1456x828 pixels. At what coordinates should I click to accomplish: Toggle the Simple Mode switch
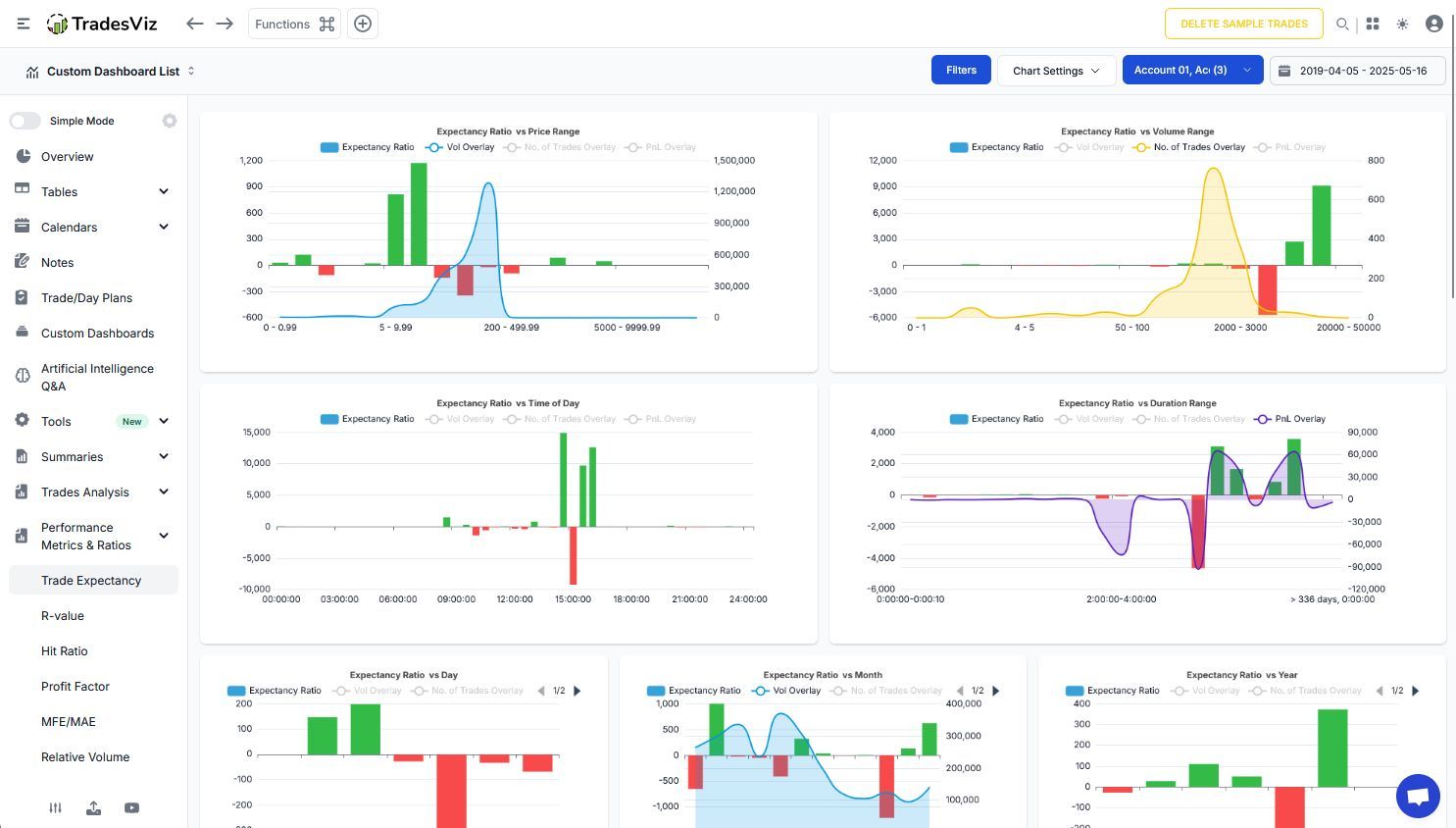pyautogui.click(x=25, y=121)
